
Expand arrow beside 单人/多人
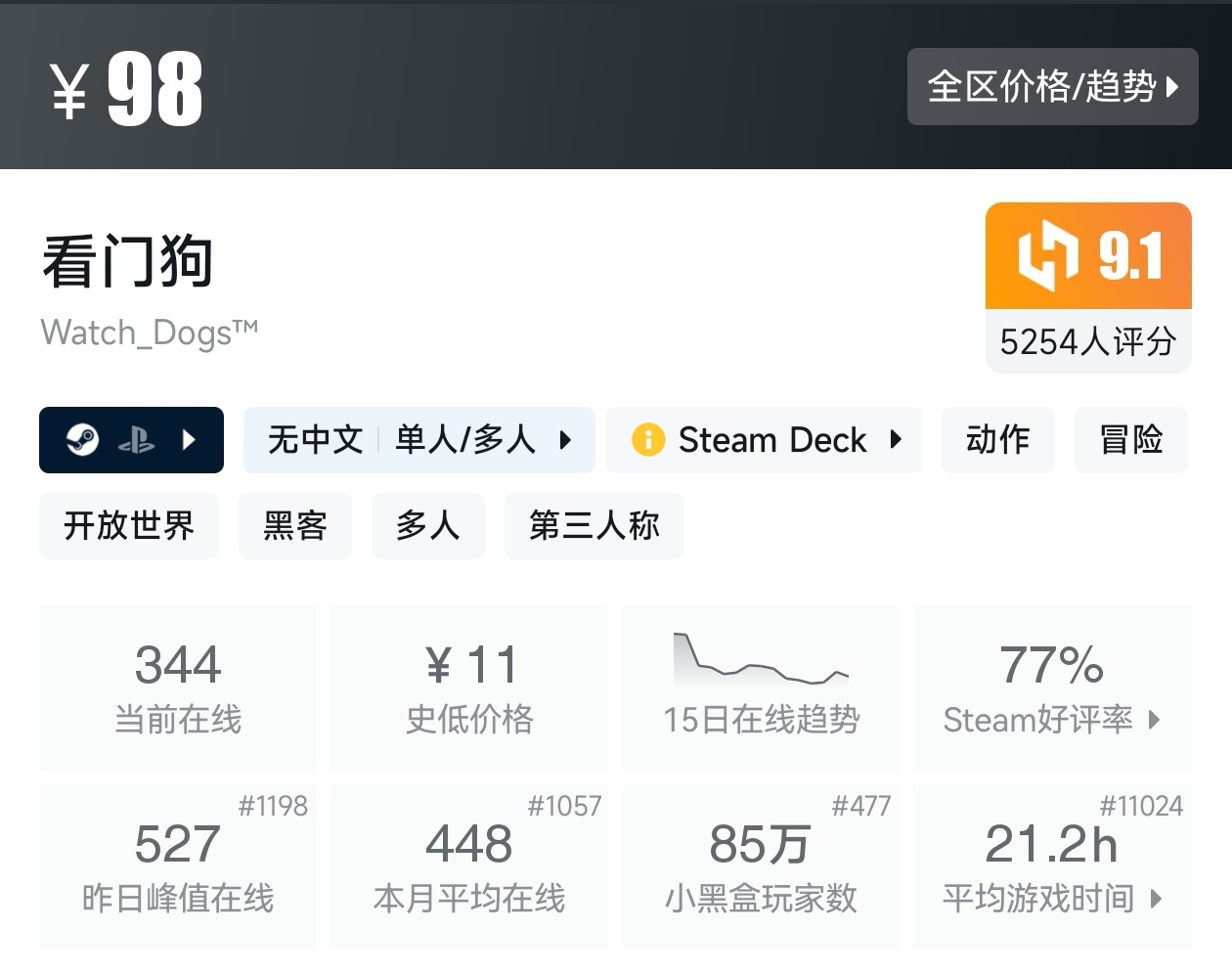(565, 440)
